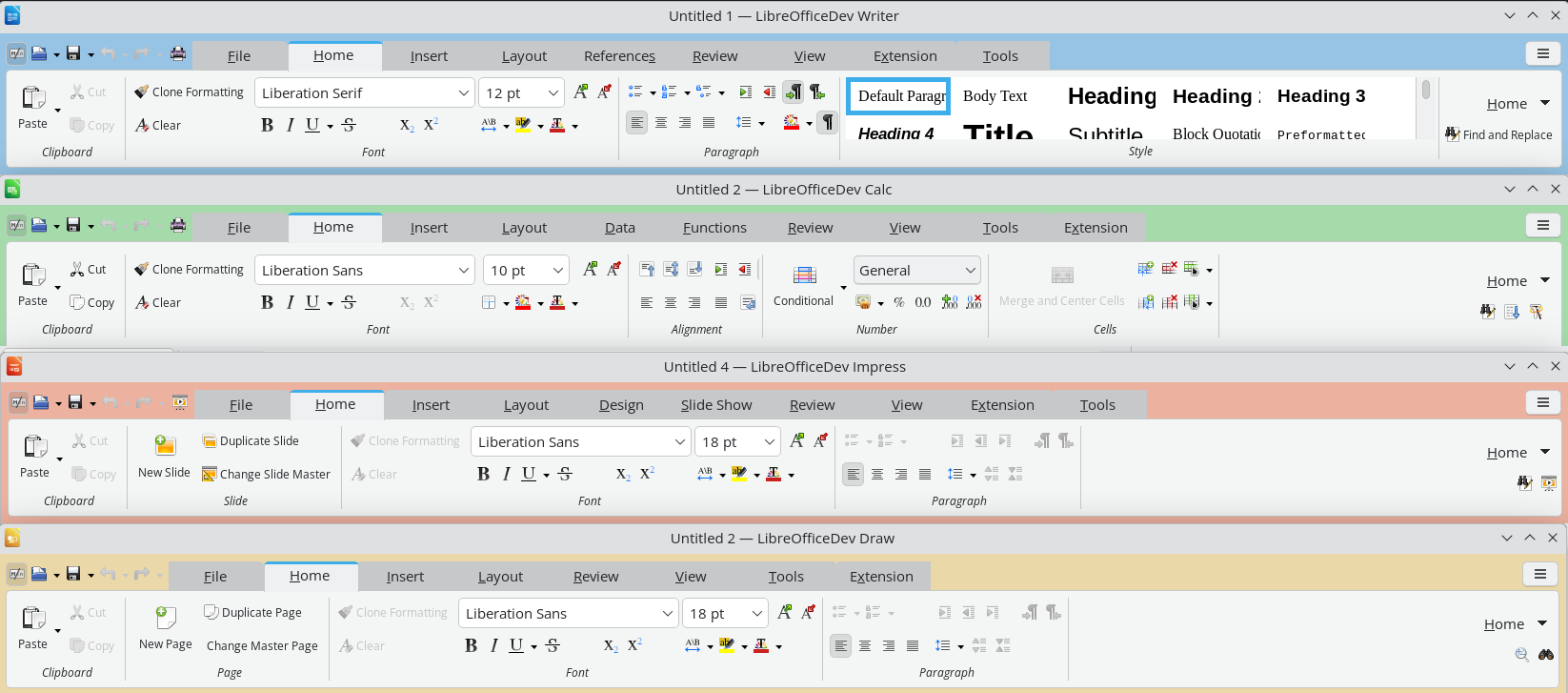
Task: Click the Conditional formatting icon in Calc
Action: (x=805, y=275)
